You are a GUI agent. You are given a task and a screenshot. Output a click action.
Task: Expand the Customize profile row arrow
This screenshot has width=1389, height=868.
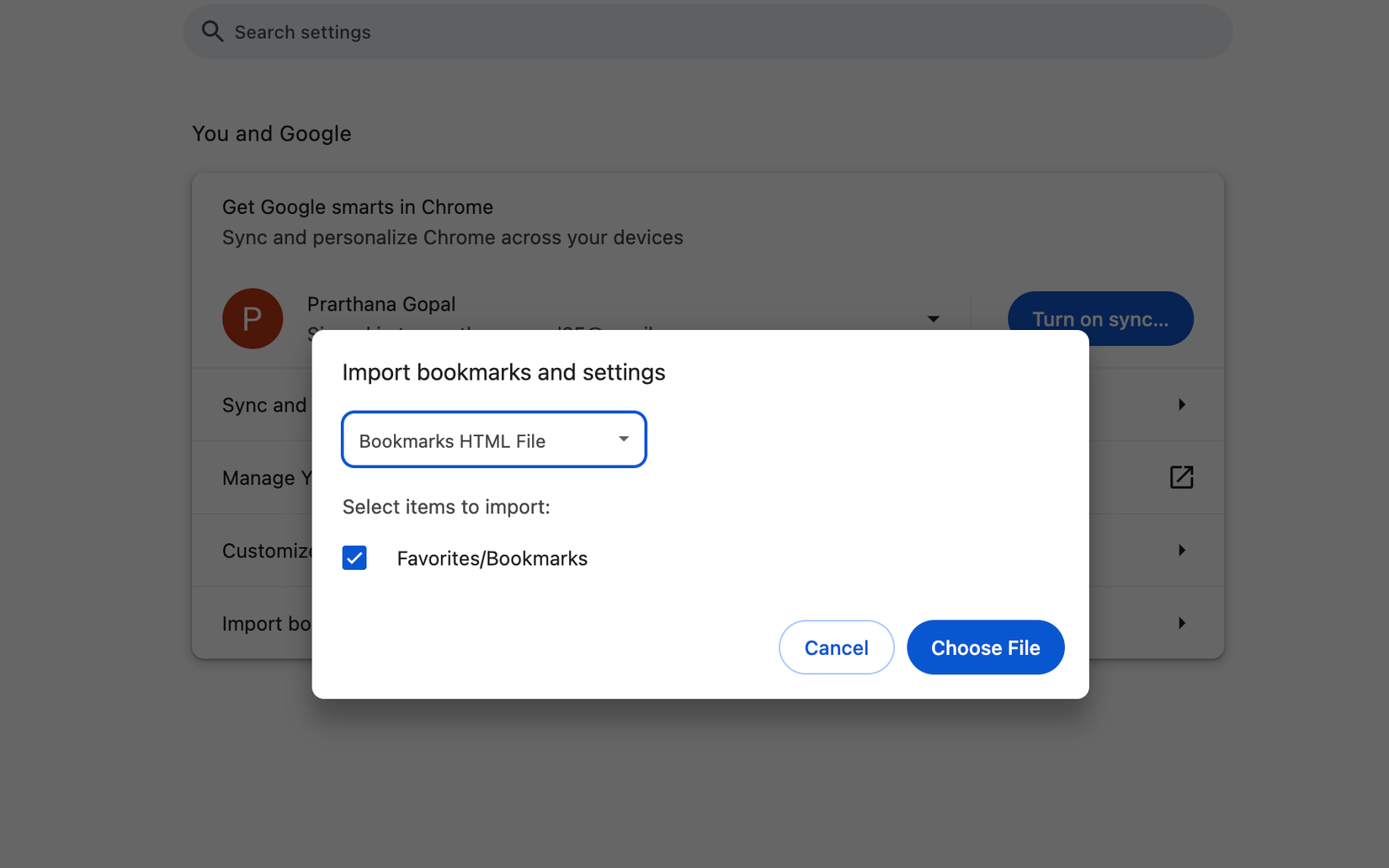coord(1182,551)
